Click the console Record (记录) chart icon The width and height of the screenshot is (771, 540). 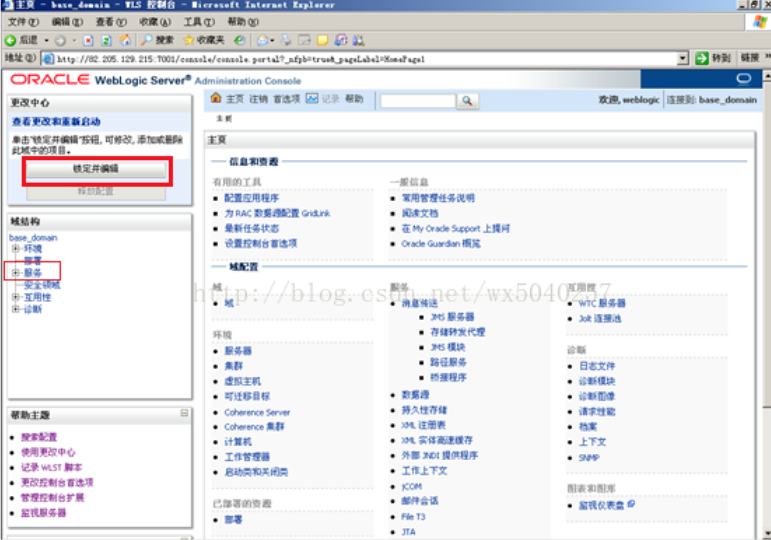click(x=312, y=98)
